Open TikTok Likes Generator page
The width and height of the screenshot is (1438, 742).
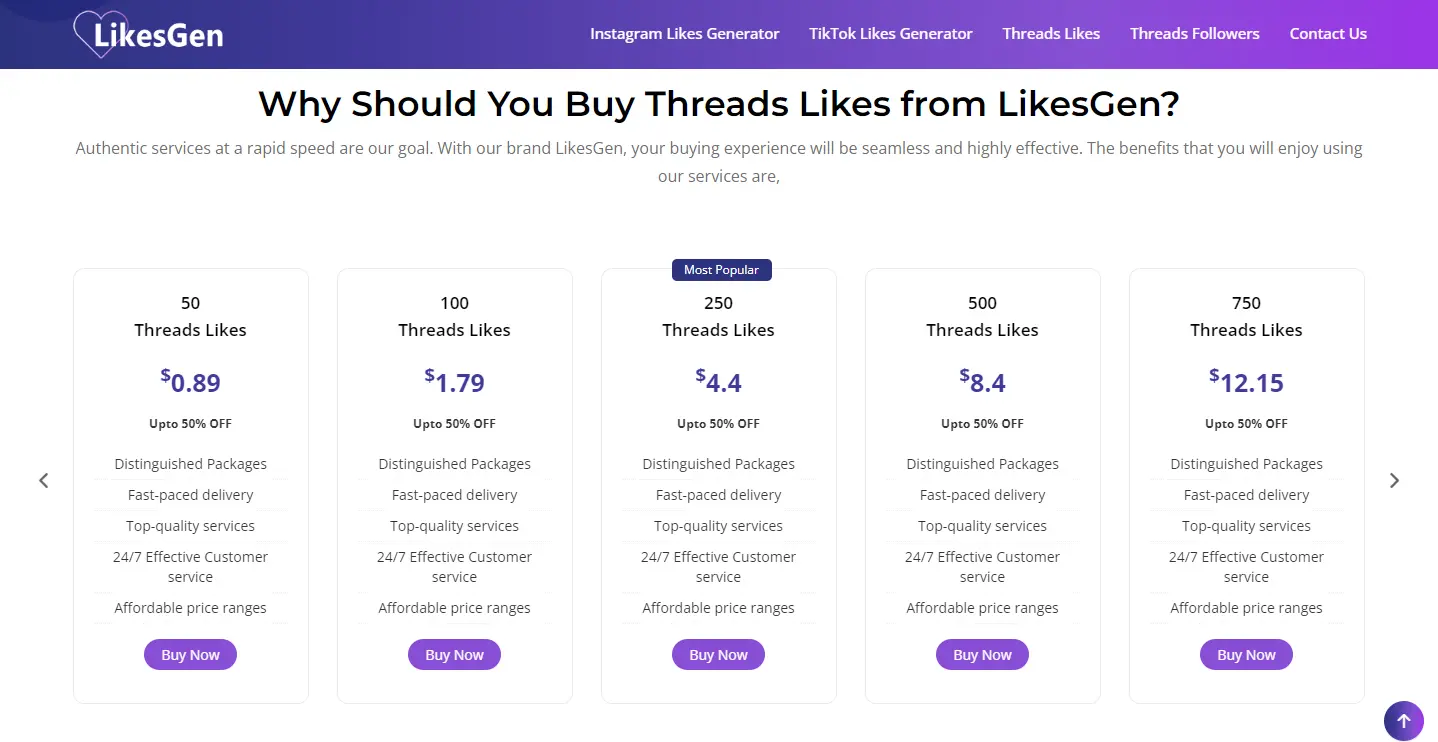[x=890, y=34]
